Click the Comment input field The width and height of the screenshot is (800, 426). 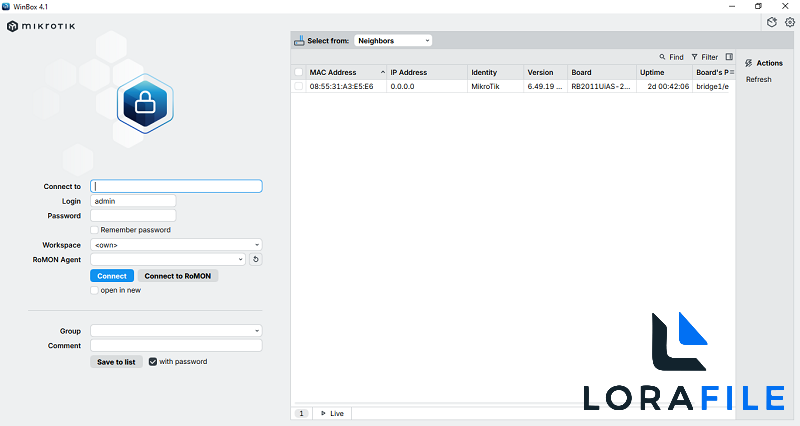pos(176,345)
